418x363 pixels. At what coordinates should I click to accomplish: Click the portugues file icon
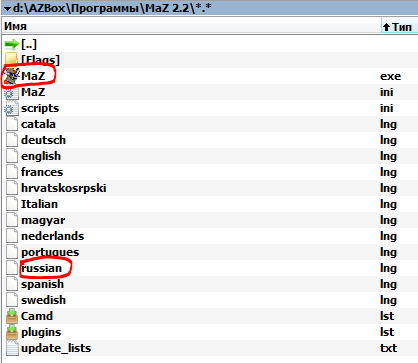tap(12, 252)
